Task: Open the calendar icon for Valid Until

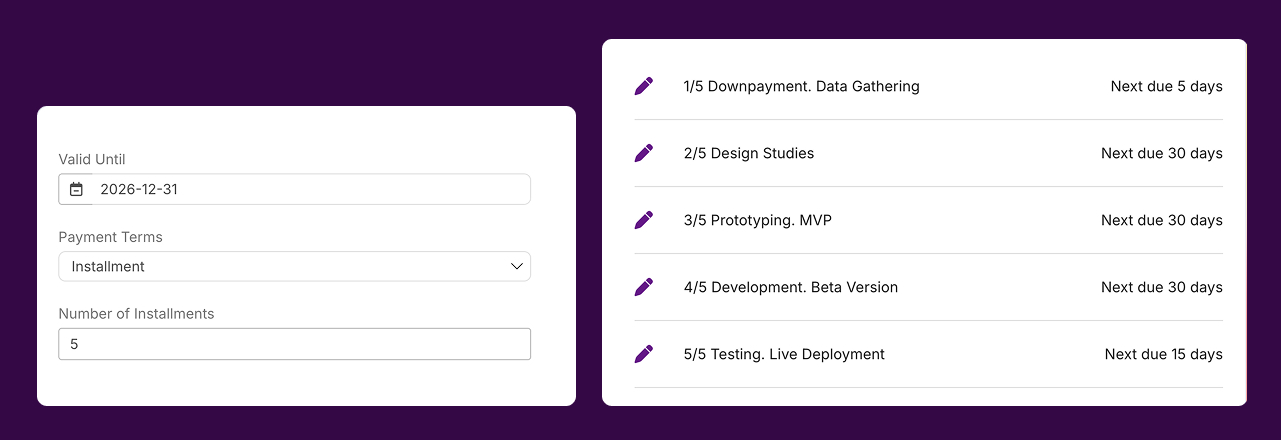Action: pyautogui.click(x=76, y=189)
